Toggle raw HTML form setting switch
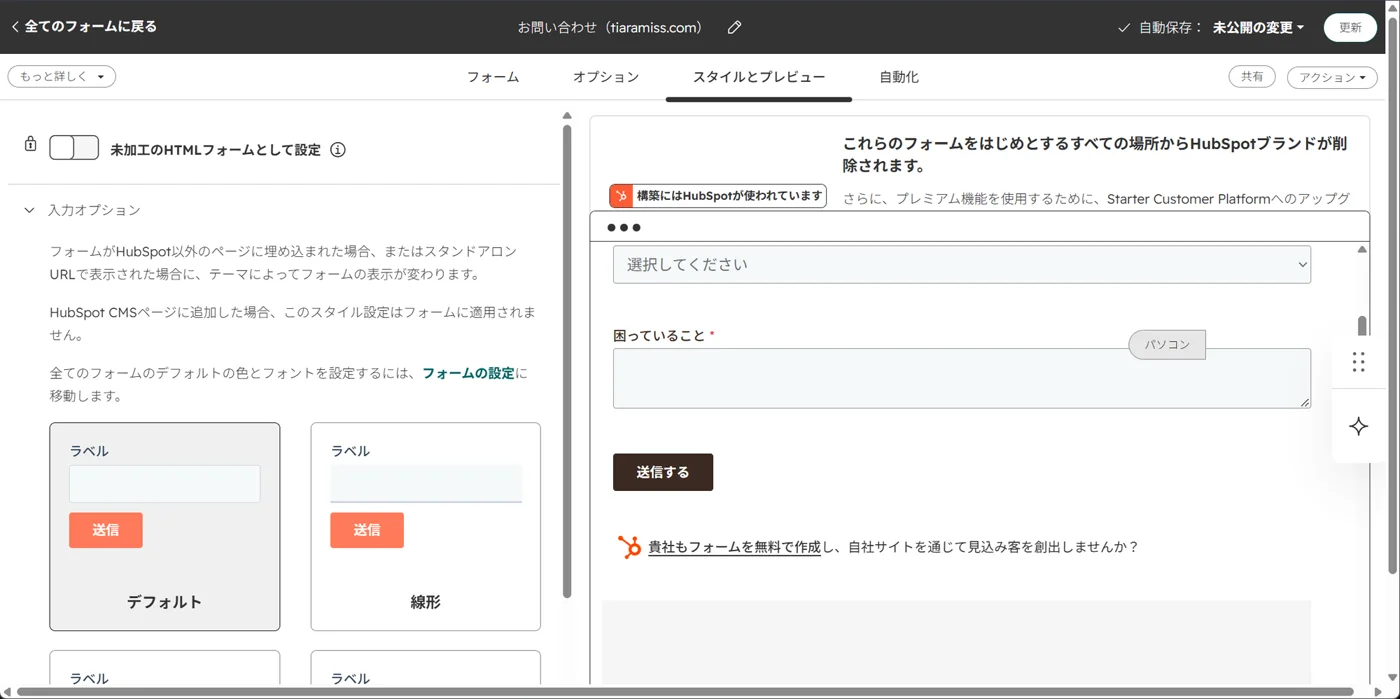Image resolution: width=1400 pixels, height=699 pixels. pyautogui.click(x=74, y=148)
